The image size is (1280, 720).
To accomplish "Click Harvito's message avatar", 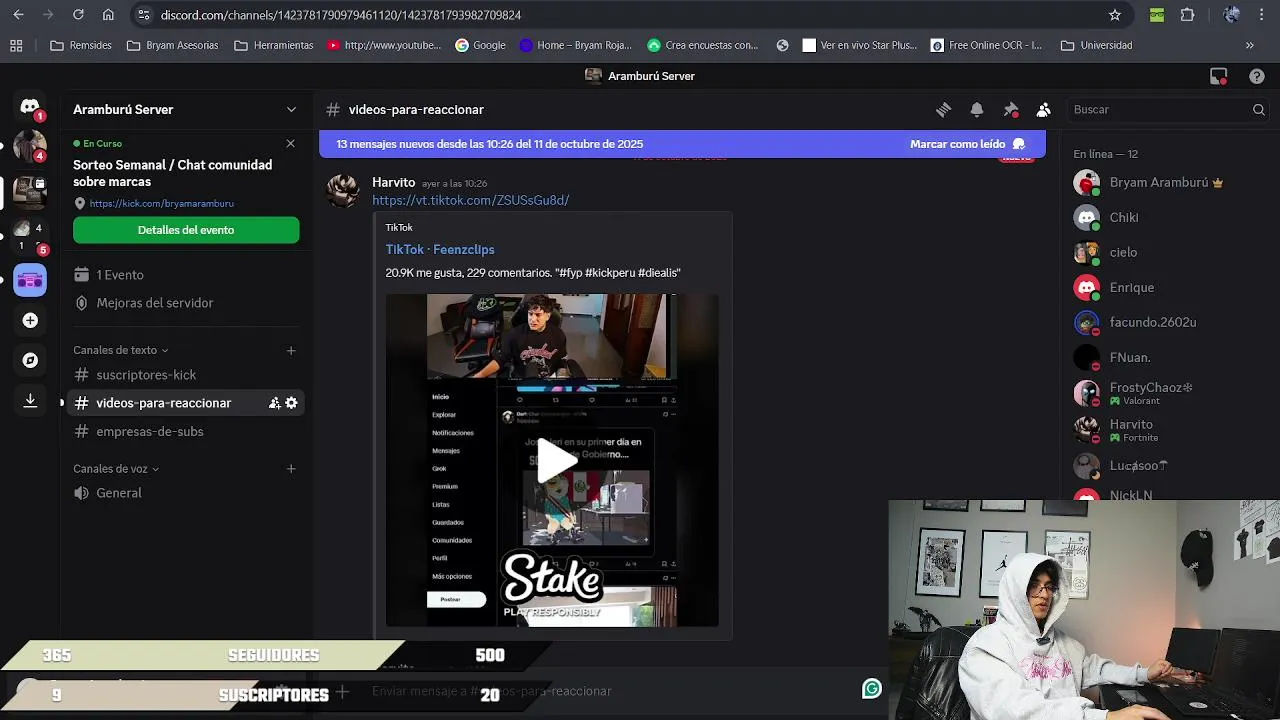I will pos(343,191).
